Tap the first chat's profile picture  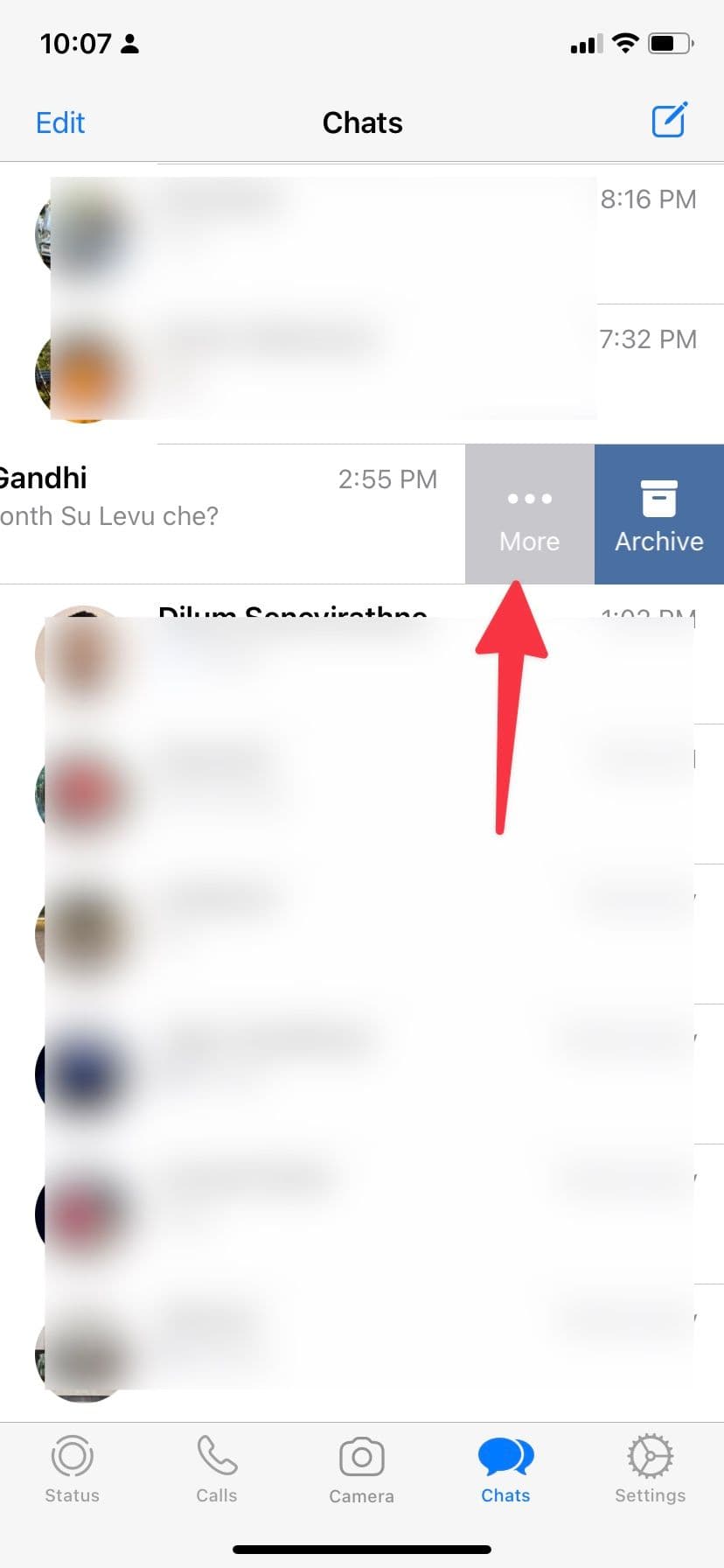pyautogui.click(x=83, y=234)
